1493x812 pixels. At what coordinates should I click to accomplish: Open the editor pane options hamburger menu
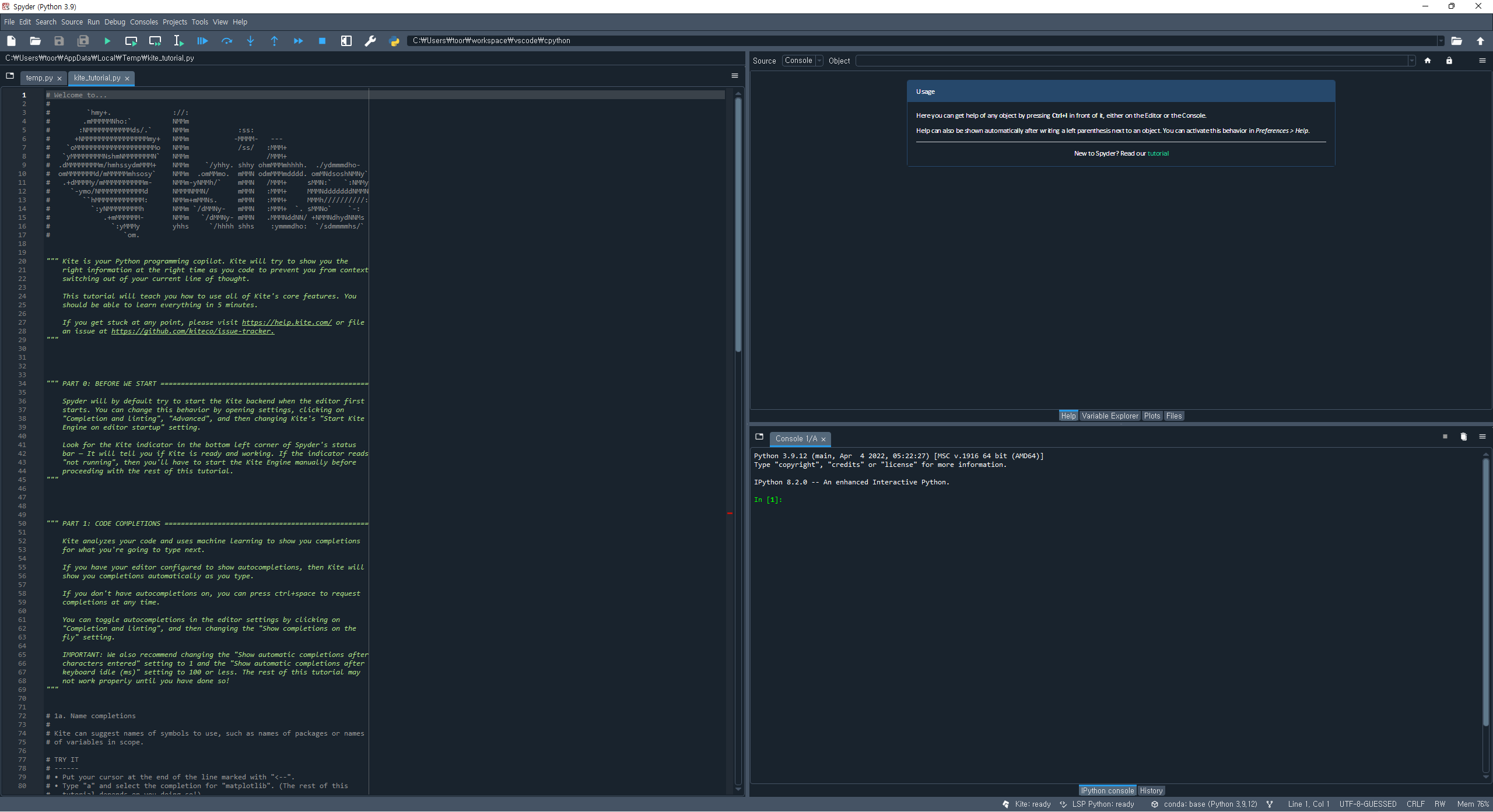(735, 76)
